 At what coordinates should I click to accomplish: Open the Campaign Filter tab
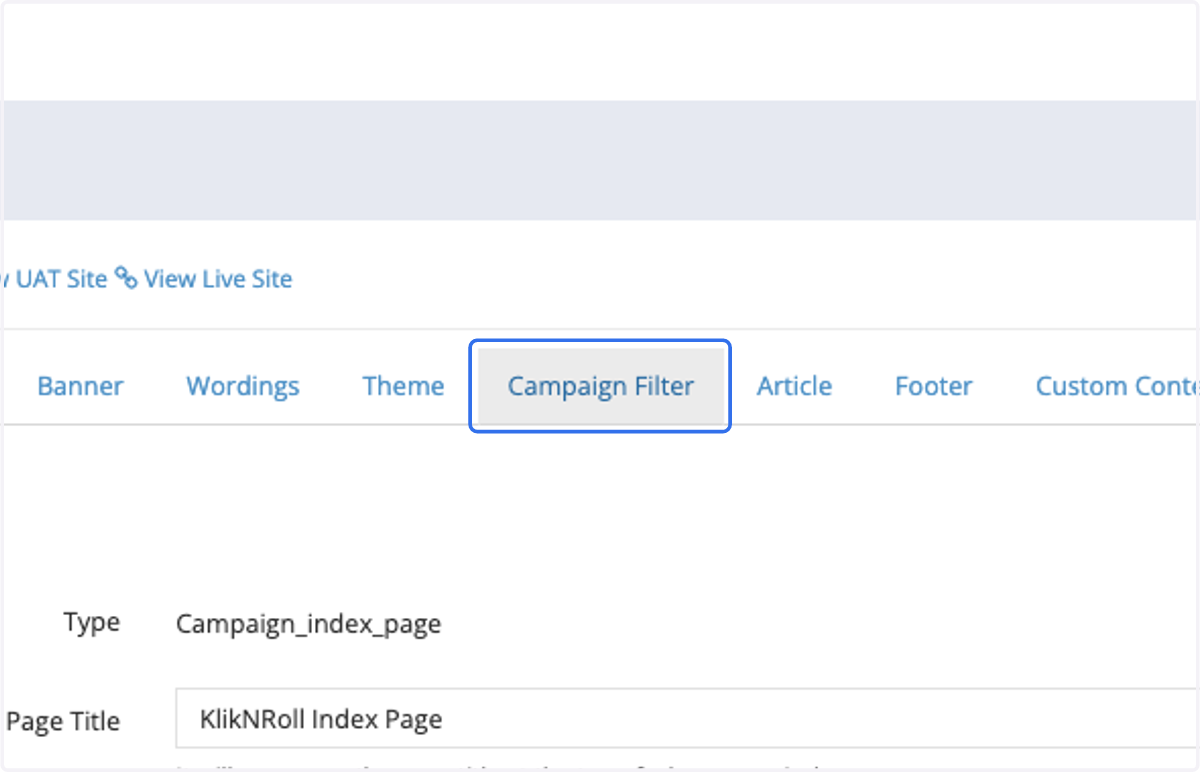[600, 386]
